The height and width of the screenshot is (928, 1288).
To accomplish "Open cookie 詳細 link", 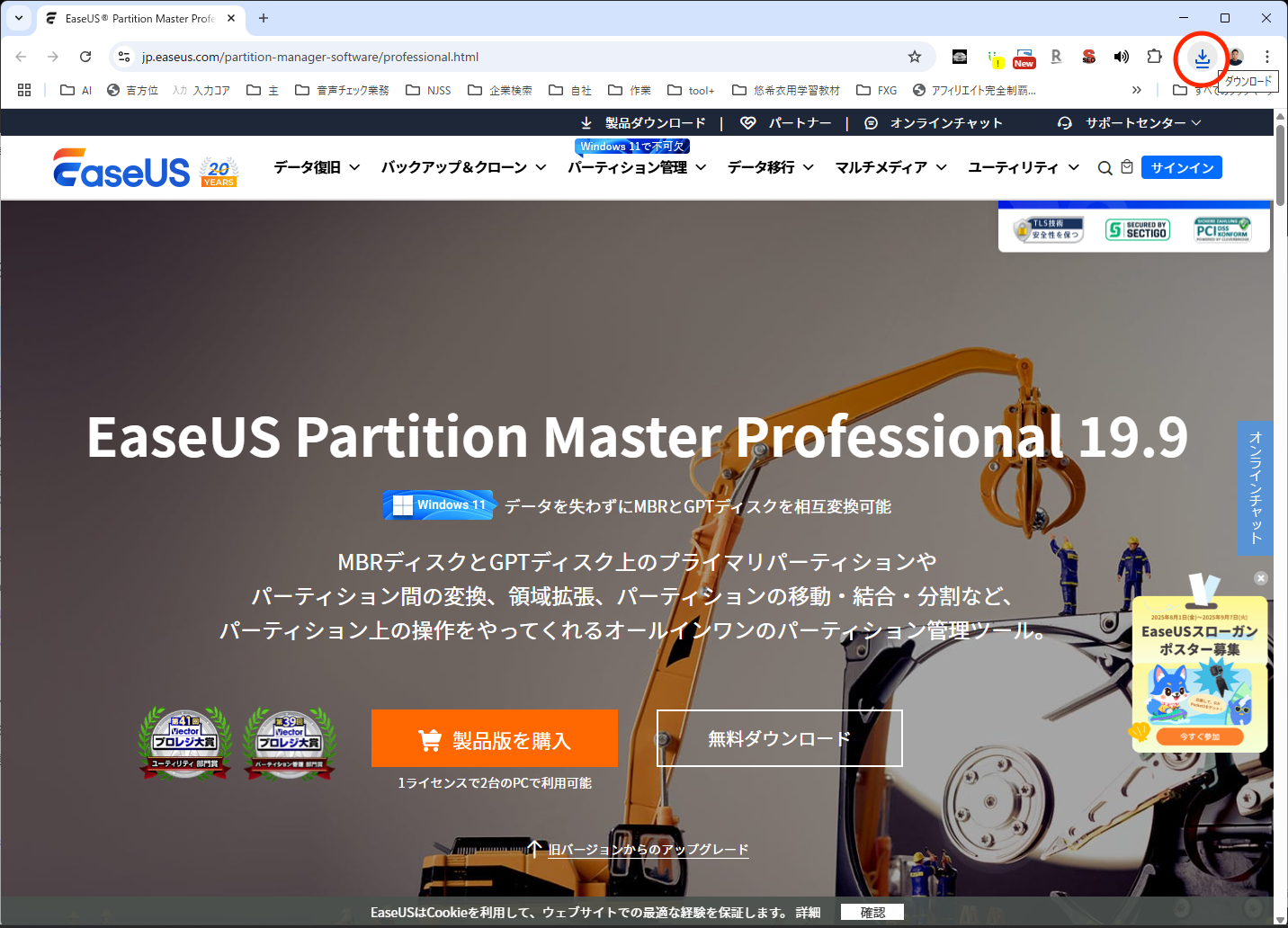I will pyautogui.click(x=808, y=912).
